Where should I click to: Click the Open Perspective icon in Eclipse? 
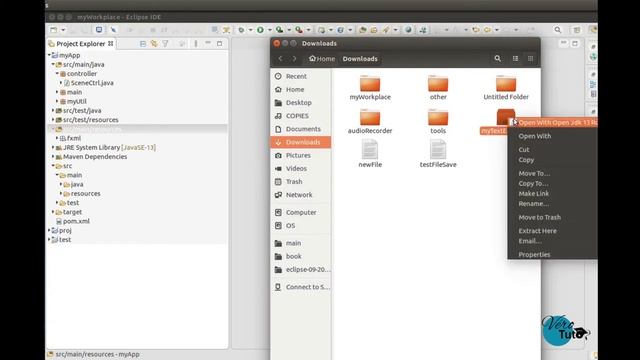coord(577,30)
